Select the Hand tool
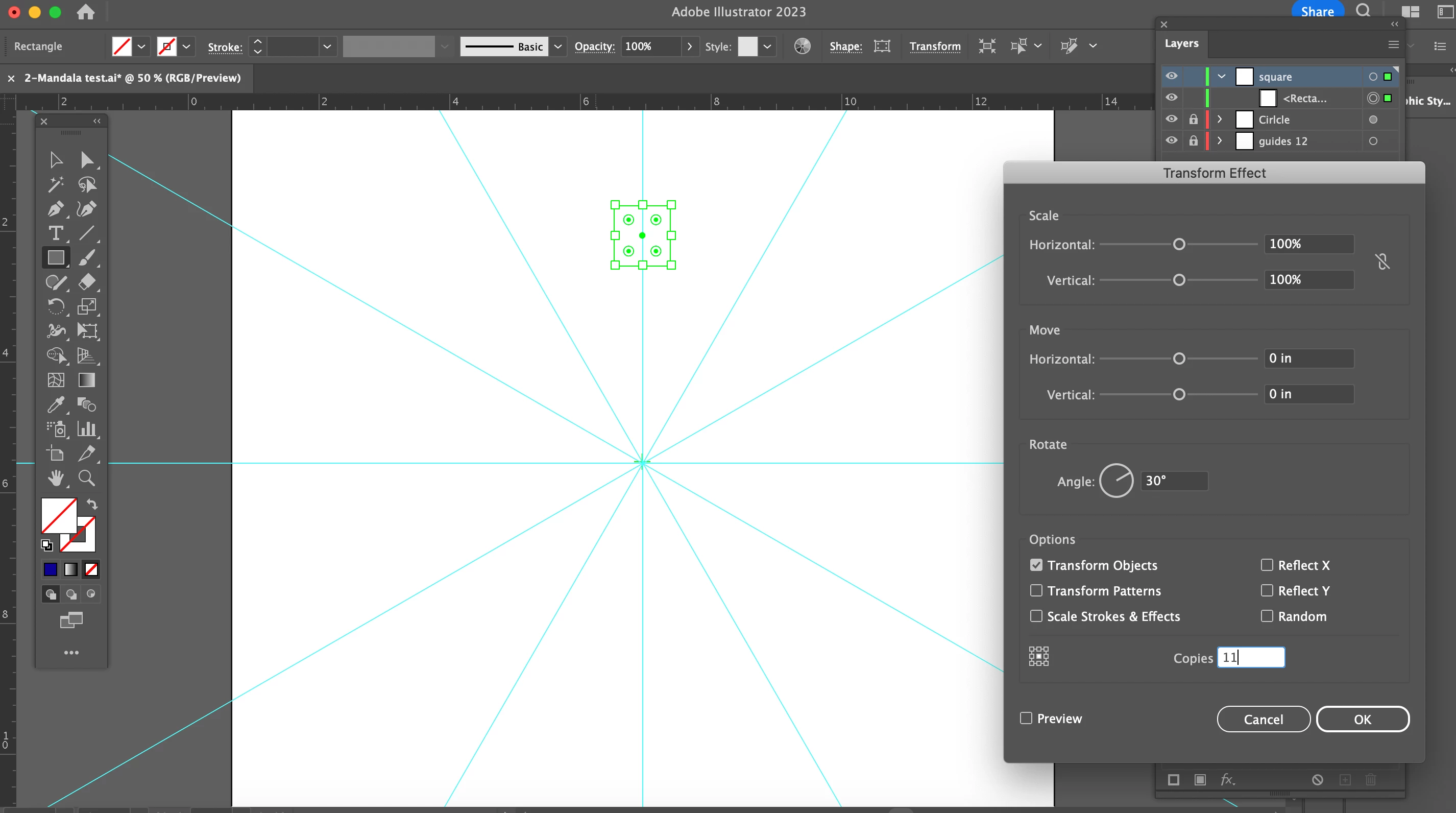 click(x=55, y=479)
